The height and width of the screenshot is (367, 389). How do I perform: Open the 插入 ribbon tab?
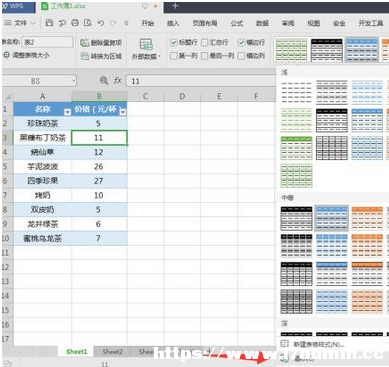pyautogui.click(x=173, y=23)
